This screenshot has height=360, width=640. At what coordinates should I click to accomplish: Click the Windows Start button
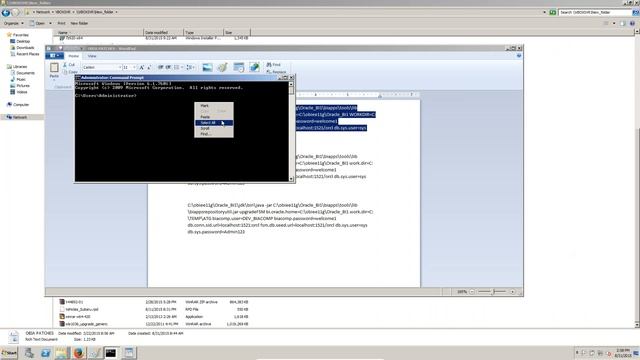[x=9, y=353]
